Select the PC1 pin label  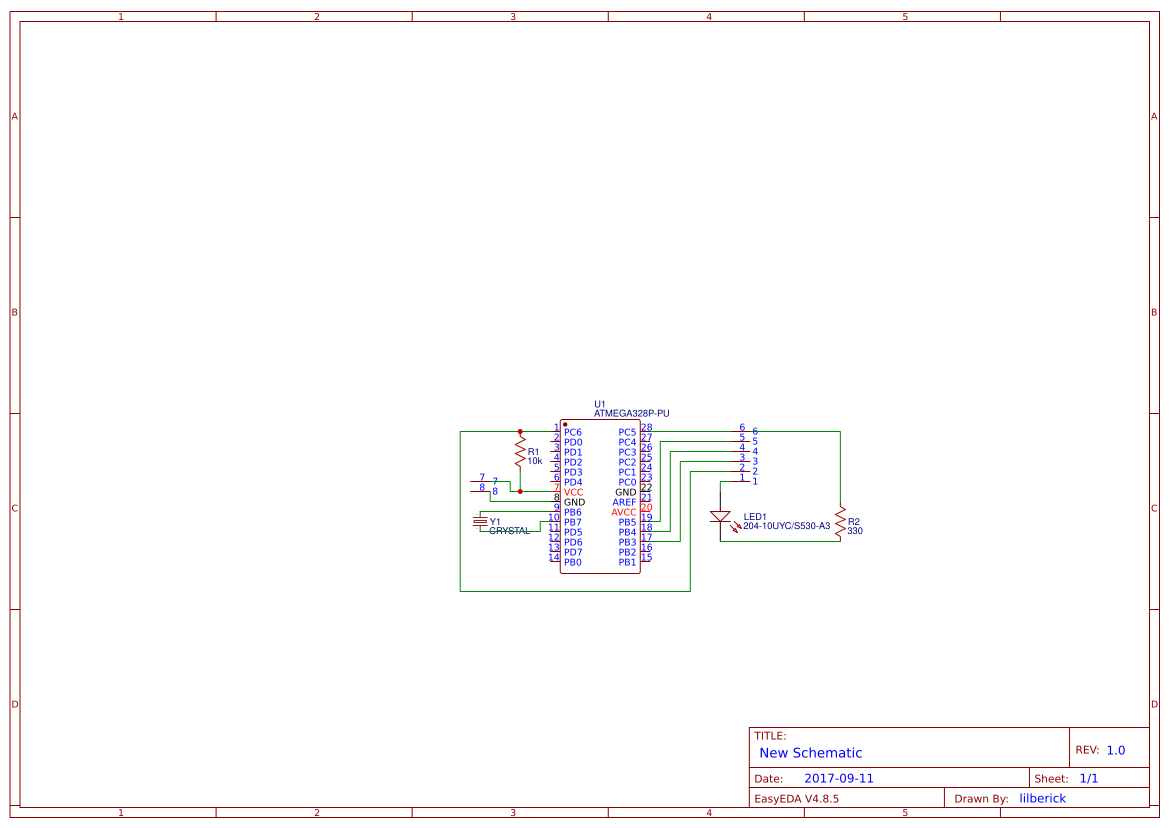[x=627, y=472]
